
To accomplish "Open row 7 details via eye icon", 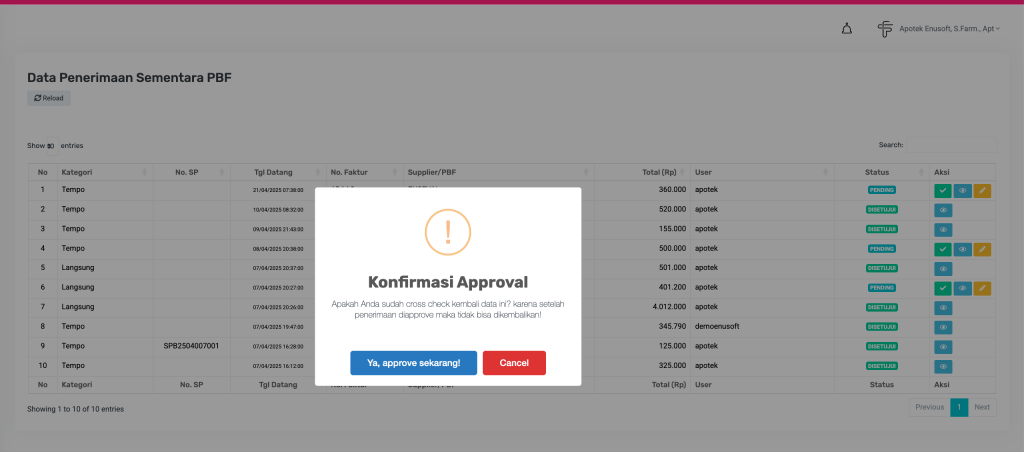I will (x=942, y=308).
